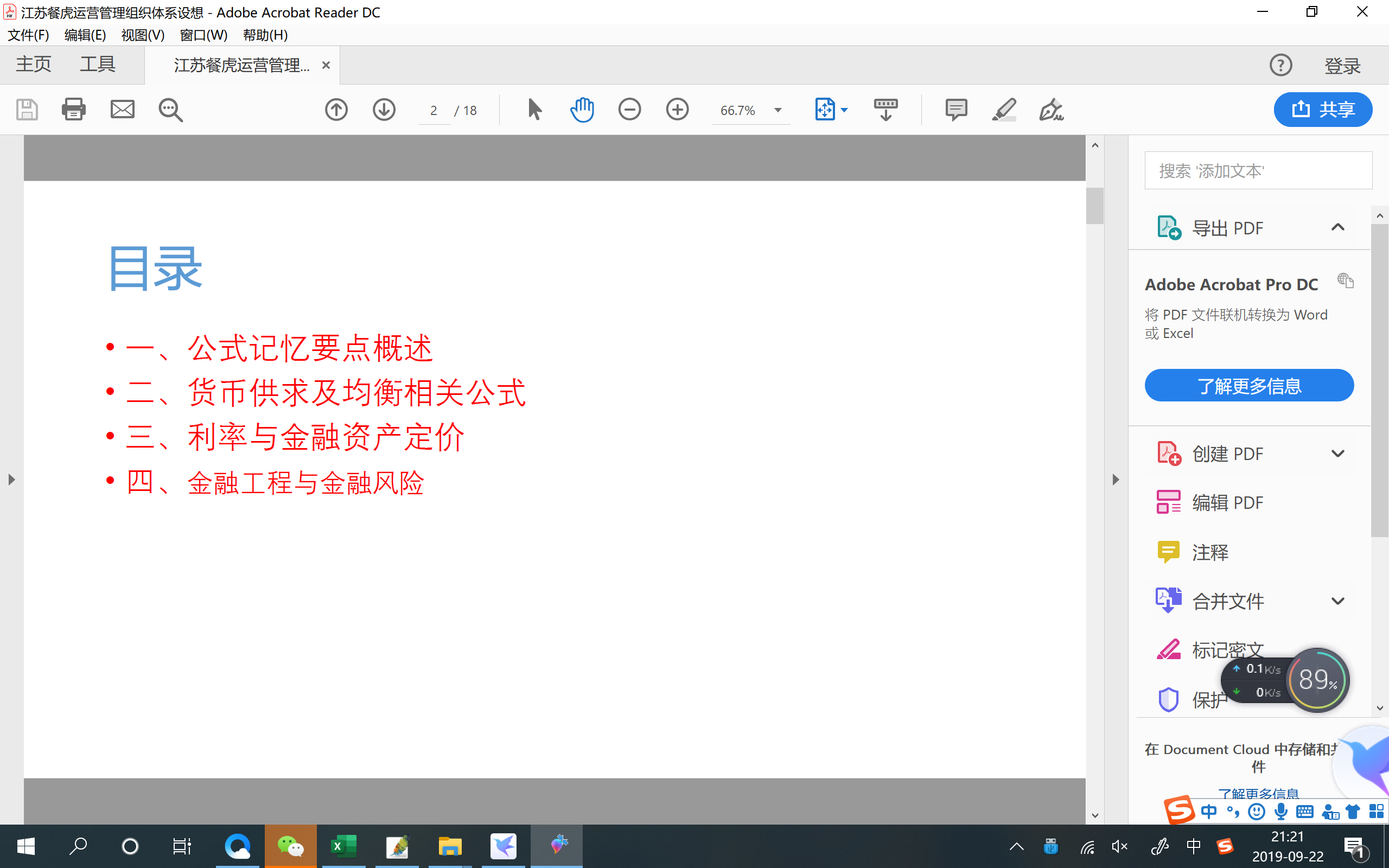Go to previous page arrow
This screenshot has height=868, width=1389.
(x=336, y=109)
